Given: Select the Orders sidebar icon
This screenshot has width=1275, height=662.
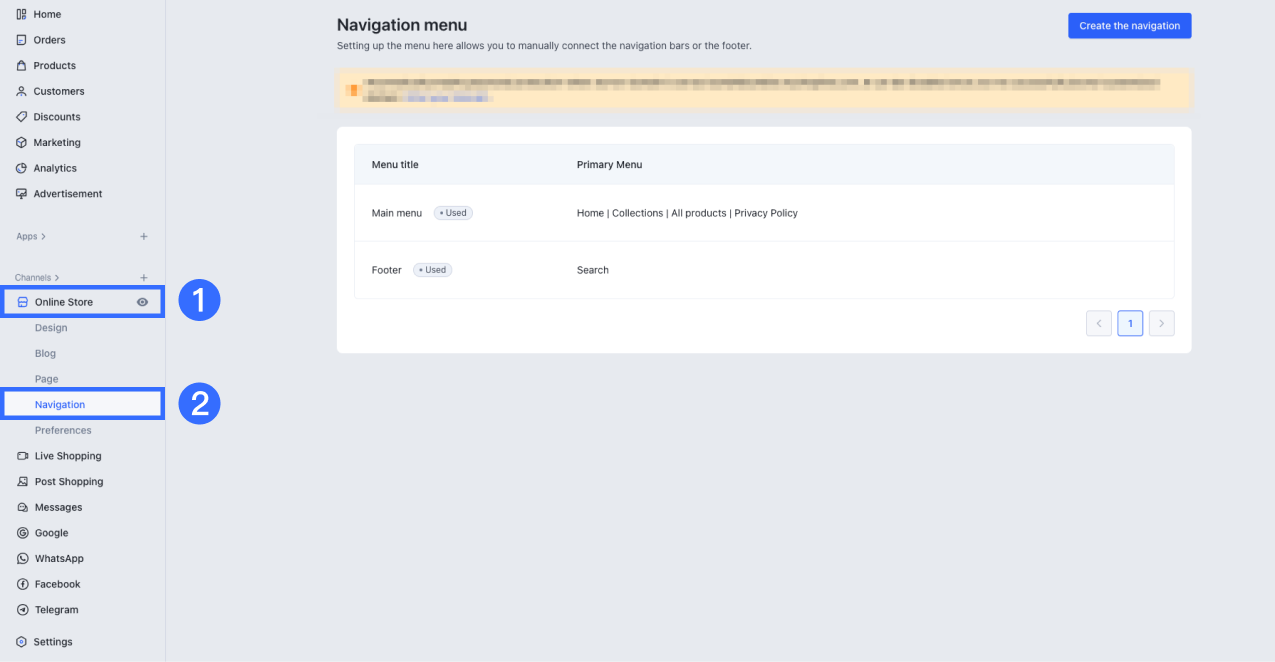Looking at the screenshot, I should coord(20,40).
